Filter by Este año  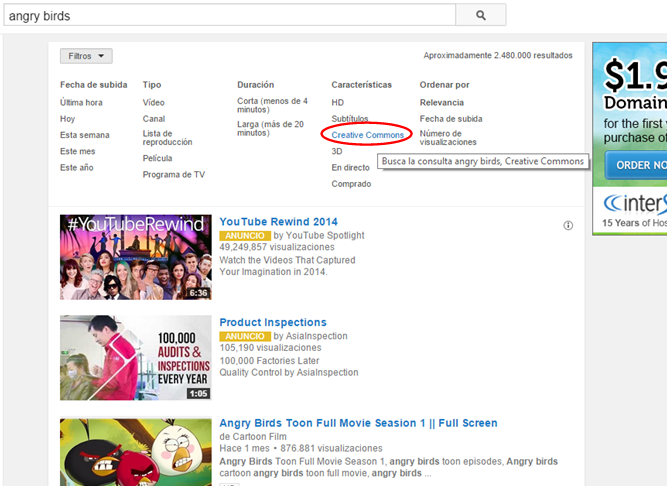(x=77, y=168)
